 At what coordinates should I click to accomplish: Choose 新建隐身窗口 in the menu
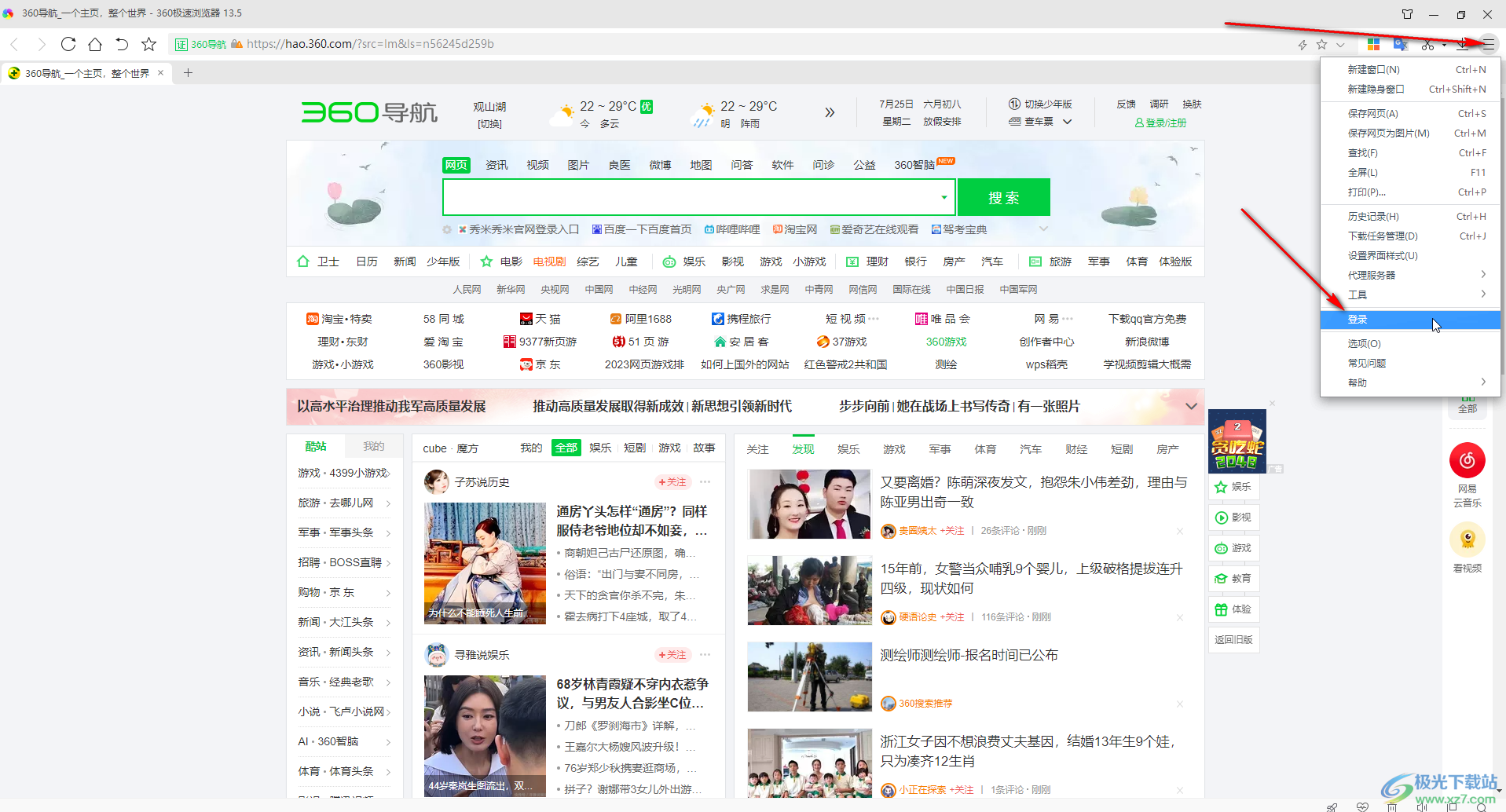click(x=1410, y=89)
